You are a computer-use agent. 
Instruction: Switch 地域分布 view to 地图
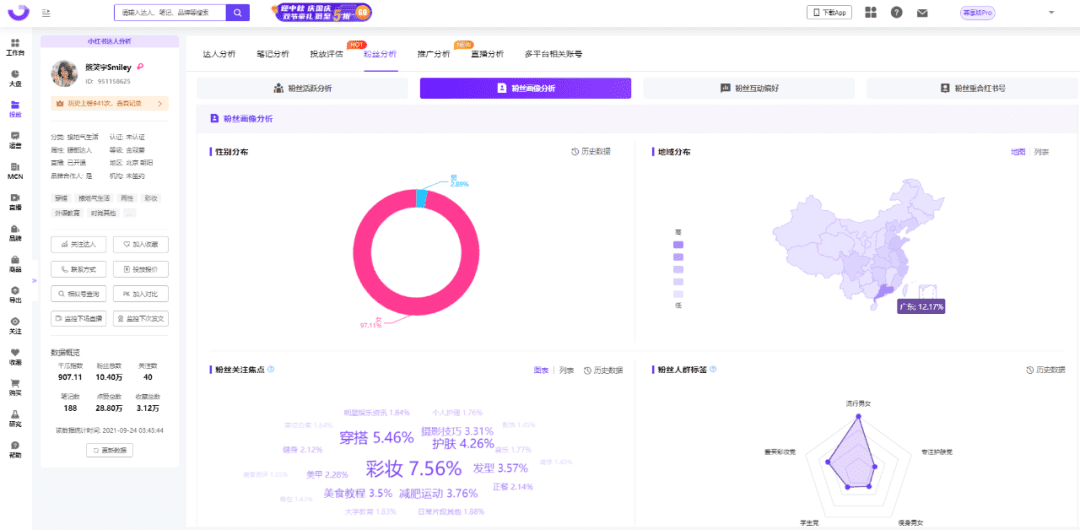tap(1018, 152)
